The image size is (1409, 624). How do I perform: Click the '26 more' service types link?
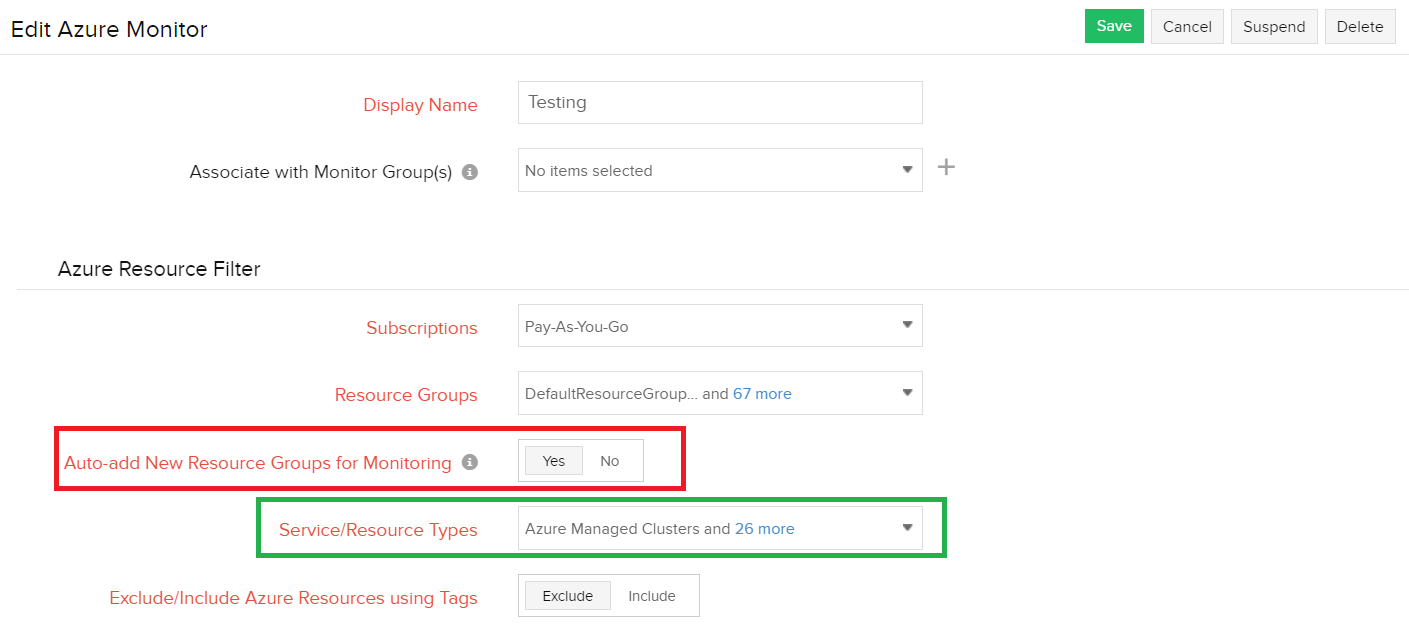pyautogui.click(x=764, y=529)
